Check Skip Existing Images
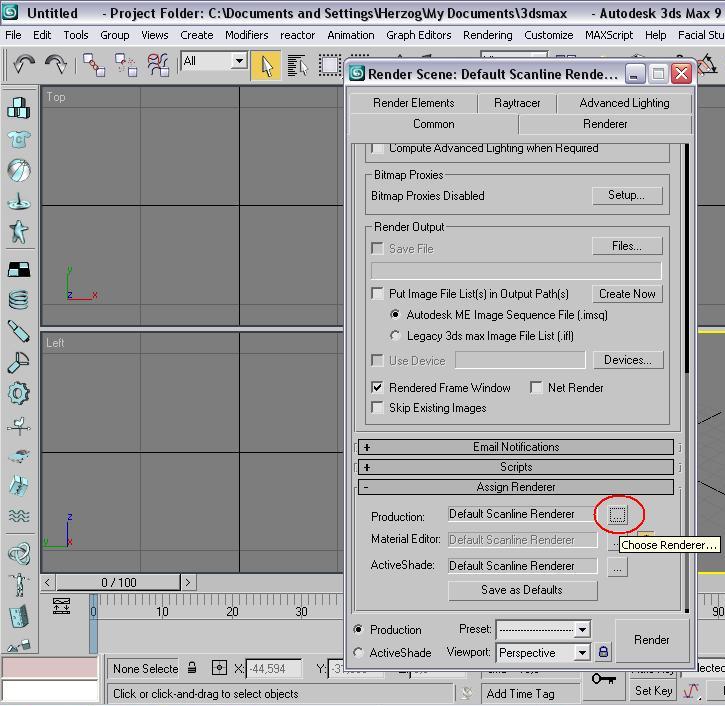This screenshot has height=706, width=725. (x=377, y=407)
